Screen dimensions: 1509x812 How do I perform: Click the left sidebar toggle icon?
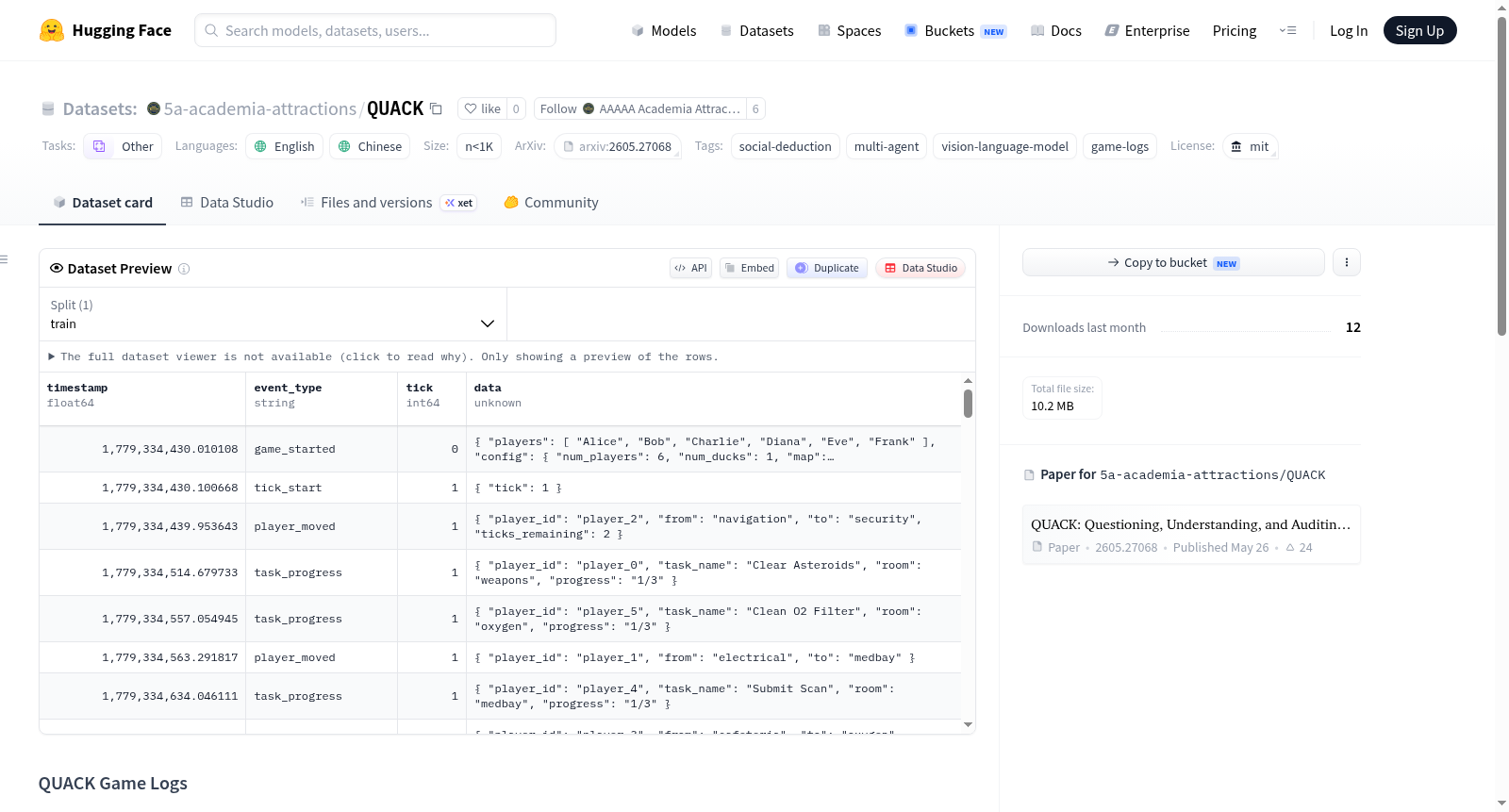(x=5, y=259)
